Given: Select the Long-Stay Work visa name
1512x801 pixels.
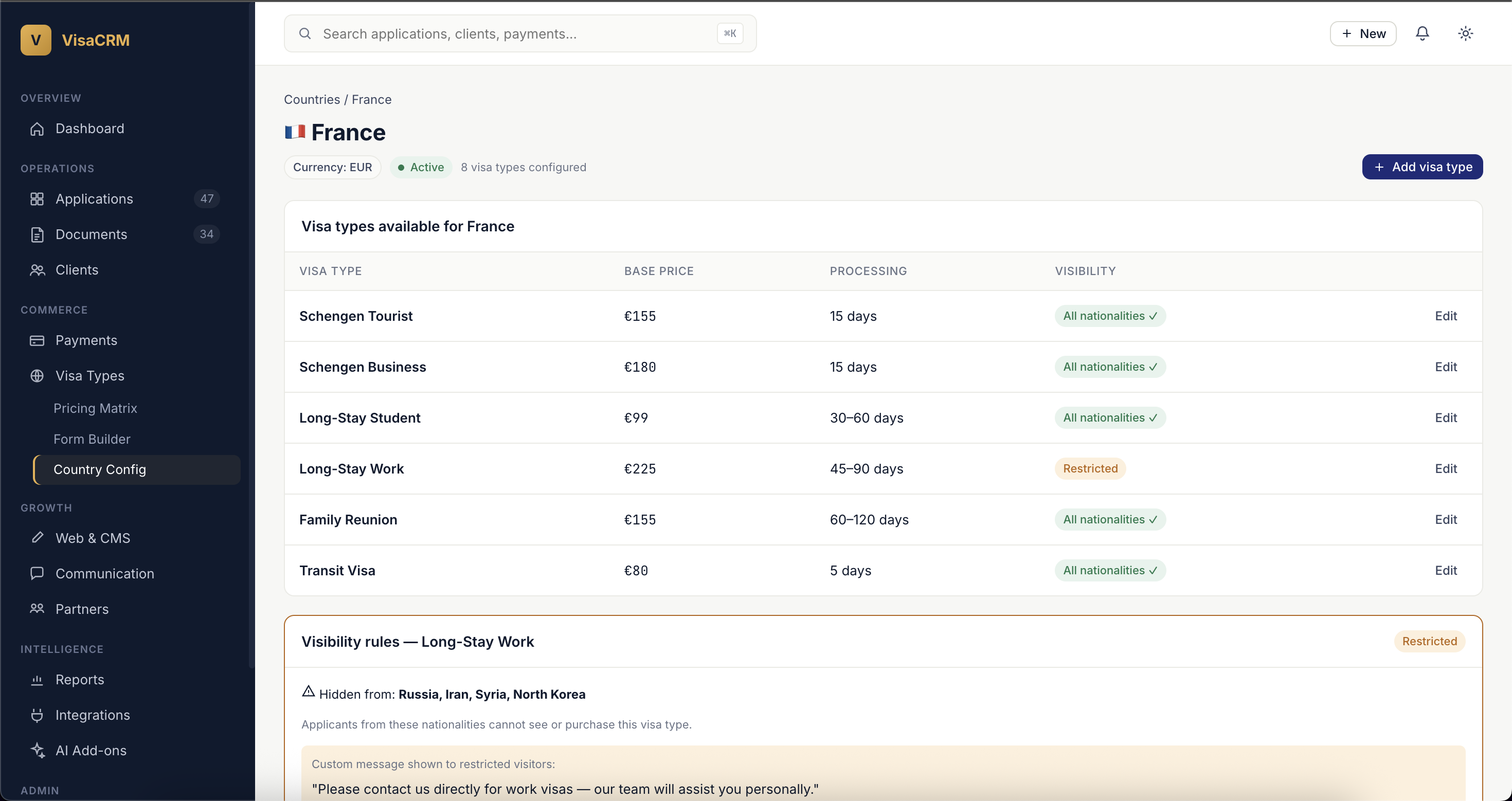Looking at the screenshot, I should 352,469.
